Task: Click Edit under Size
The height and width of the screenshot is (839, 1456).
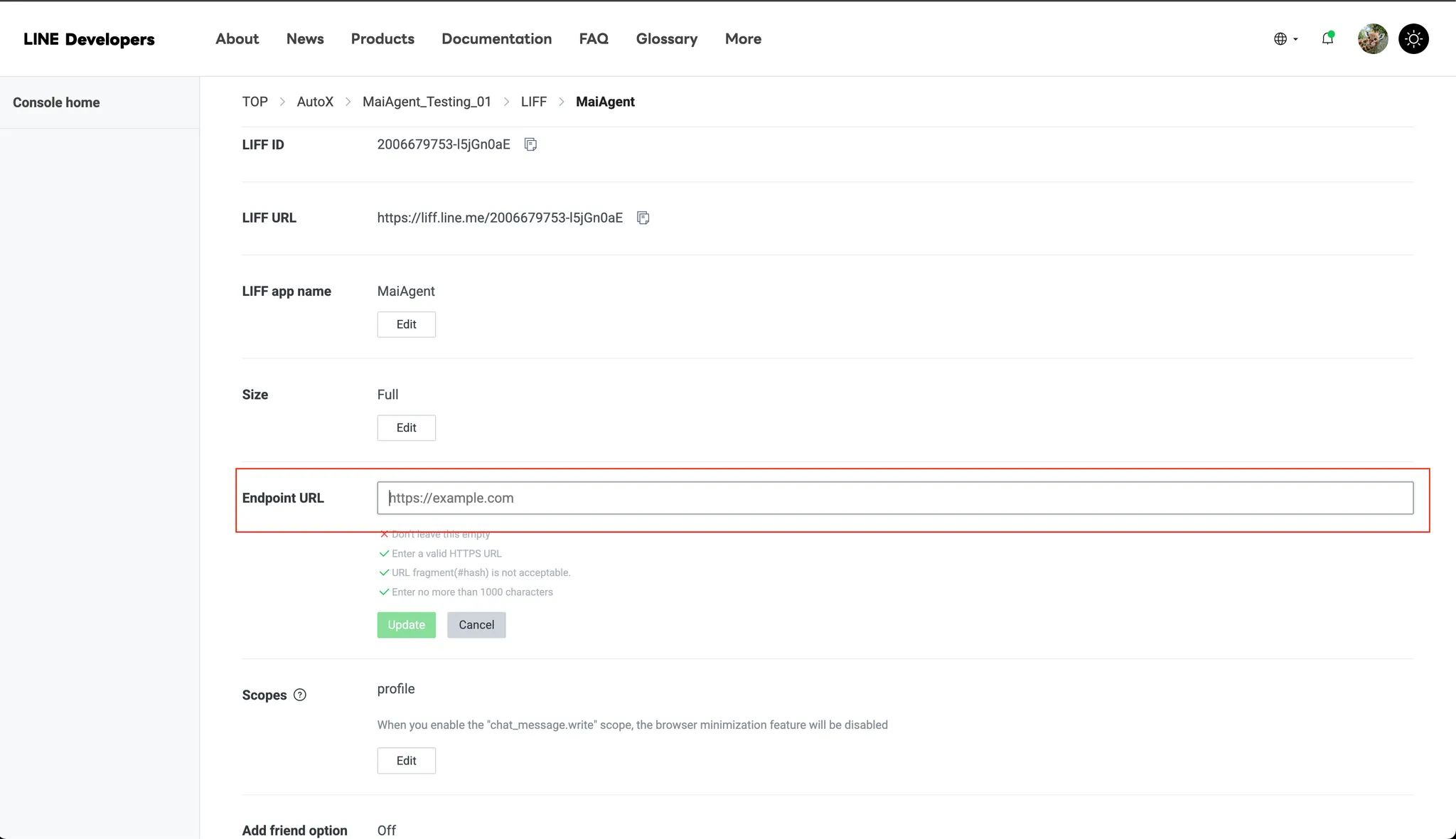Action: pyautogui.click(x=406, y=427)
